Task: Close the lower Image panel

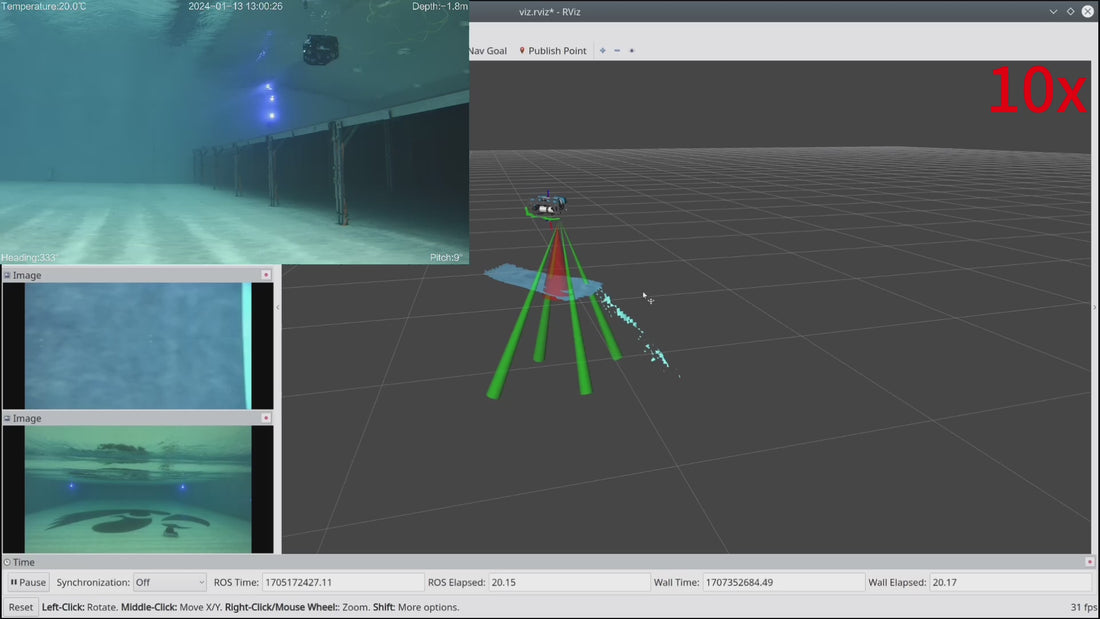Action: (266, 418)
